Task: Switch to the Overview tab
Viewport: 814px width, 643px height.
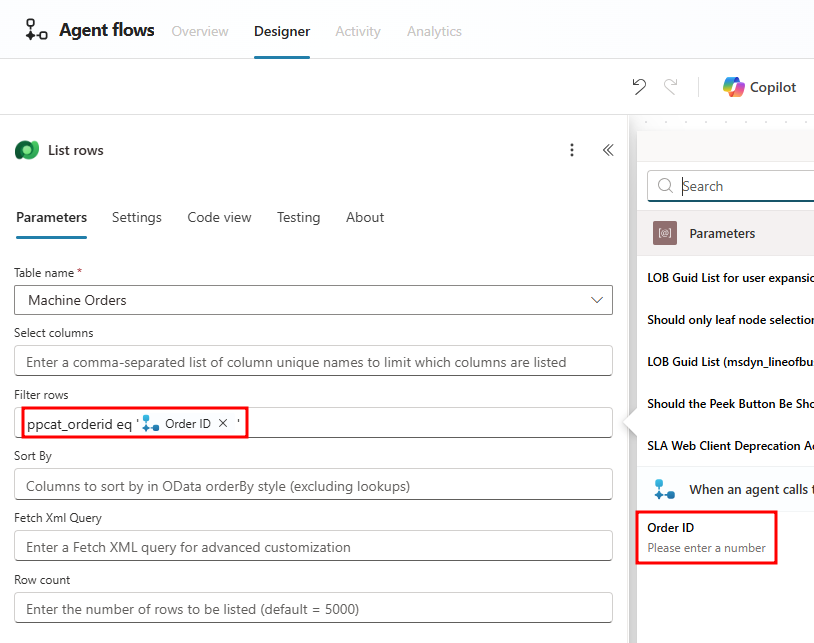Action: tap(200, 31)
